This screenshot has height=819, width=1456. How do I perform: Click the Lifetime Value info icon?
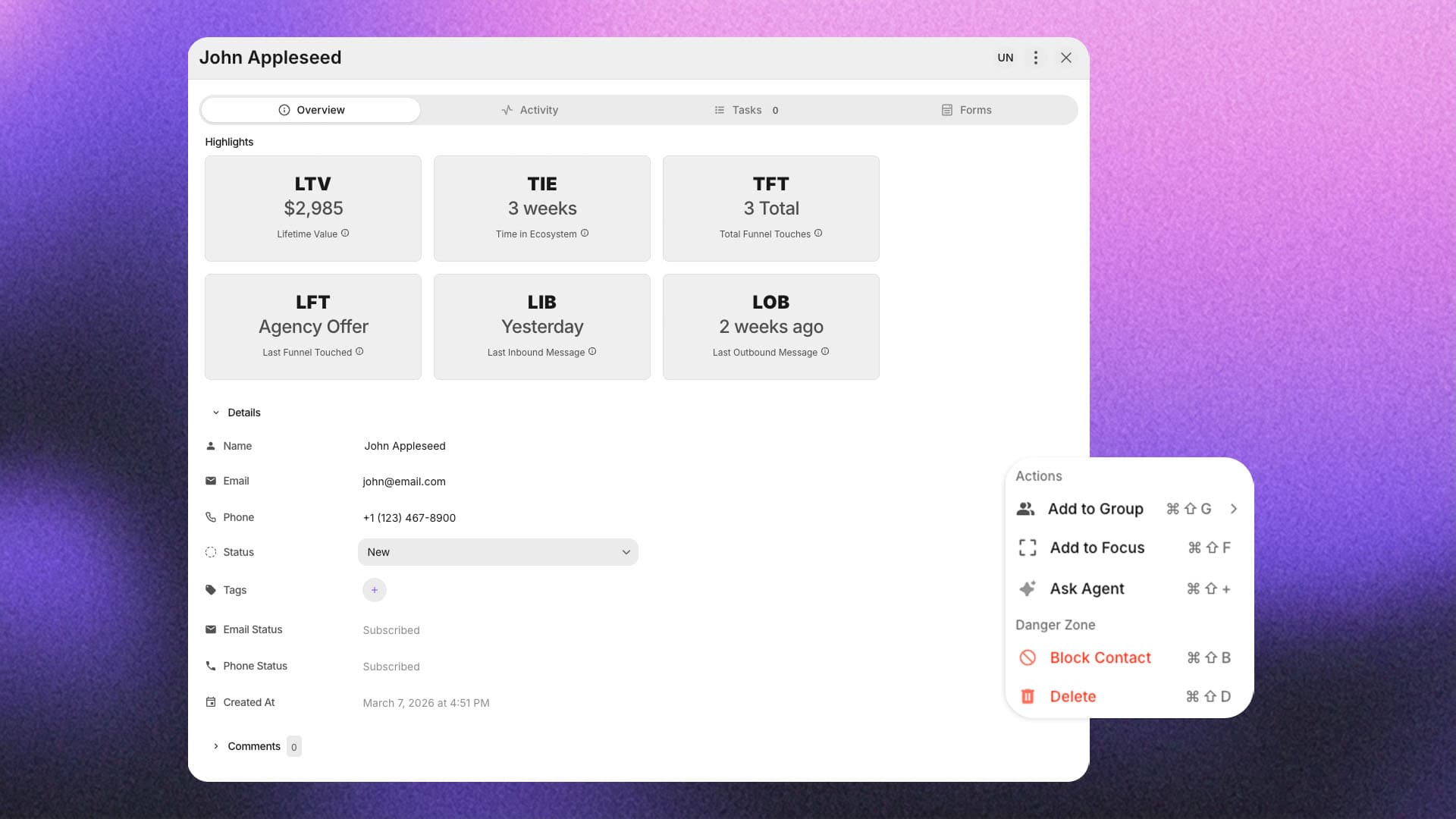(346, 234)
